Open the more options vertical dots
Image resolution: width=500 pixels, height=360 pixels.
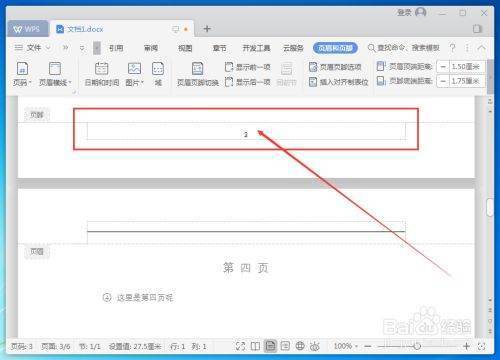pos(467,48)
